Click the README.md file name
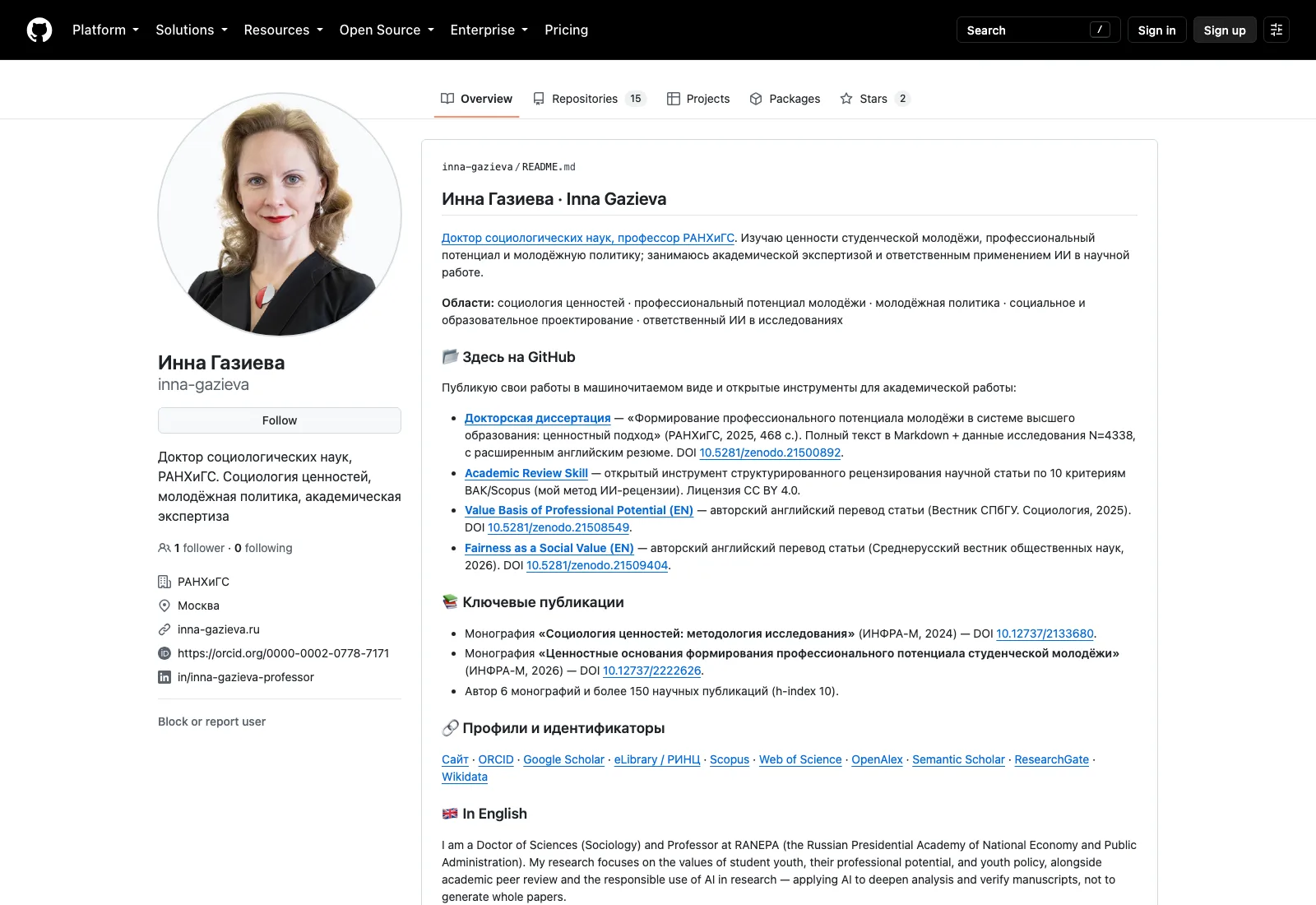The width and height of the screenshot is (1316, 905). point(549,167)
